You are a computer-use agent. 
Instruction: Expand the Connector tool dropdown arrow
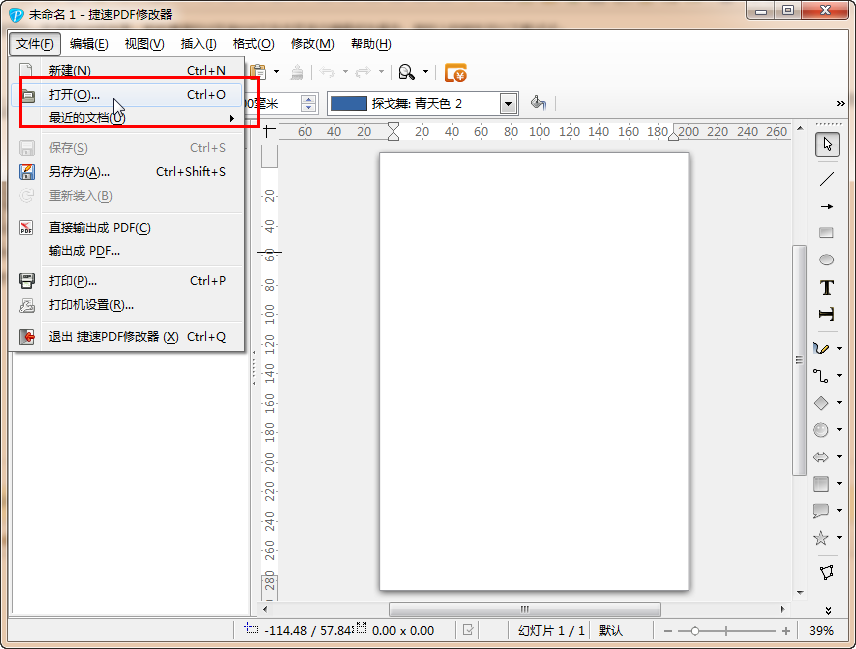pyautogui.click(x=840, y=376)
